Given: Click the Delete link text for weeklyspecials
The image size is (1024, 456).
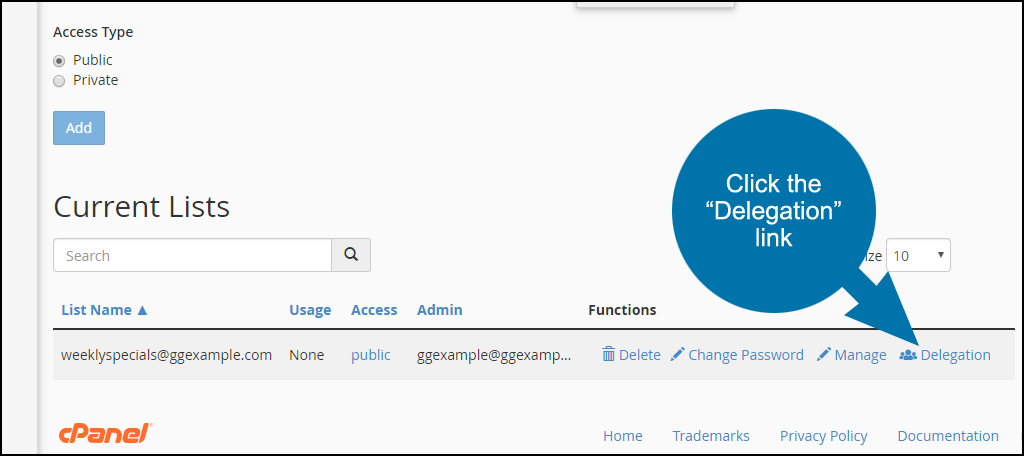Looking at the screenshot, I should [x=640, y=355].
